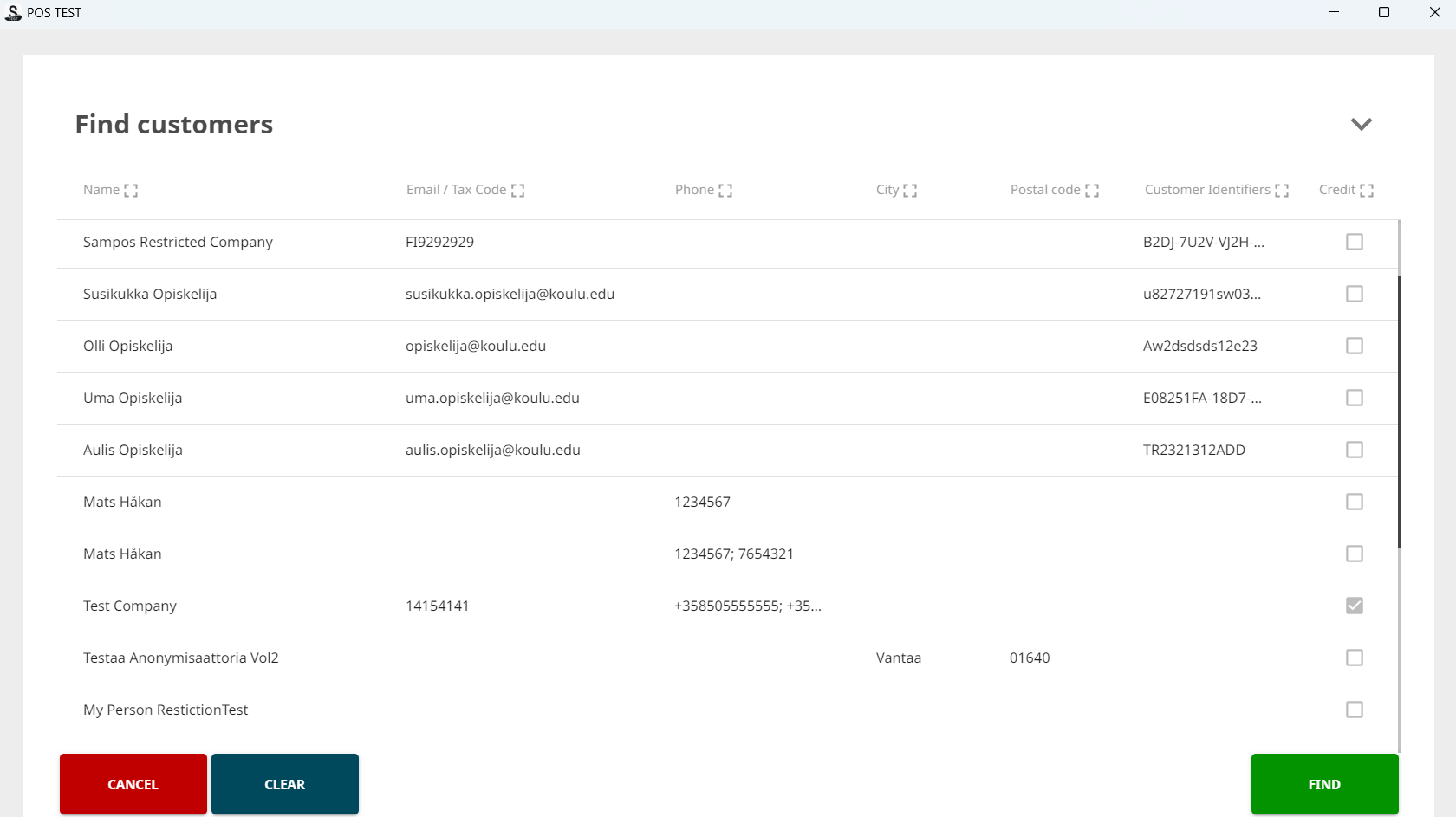Click the expand icon beside Name column

click(131, 191)
